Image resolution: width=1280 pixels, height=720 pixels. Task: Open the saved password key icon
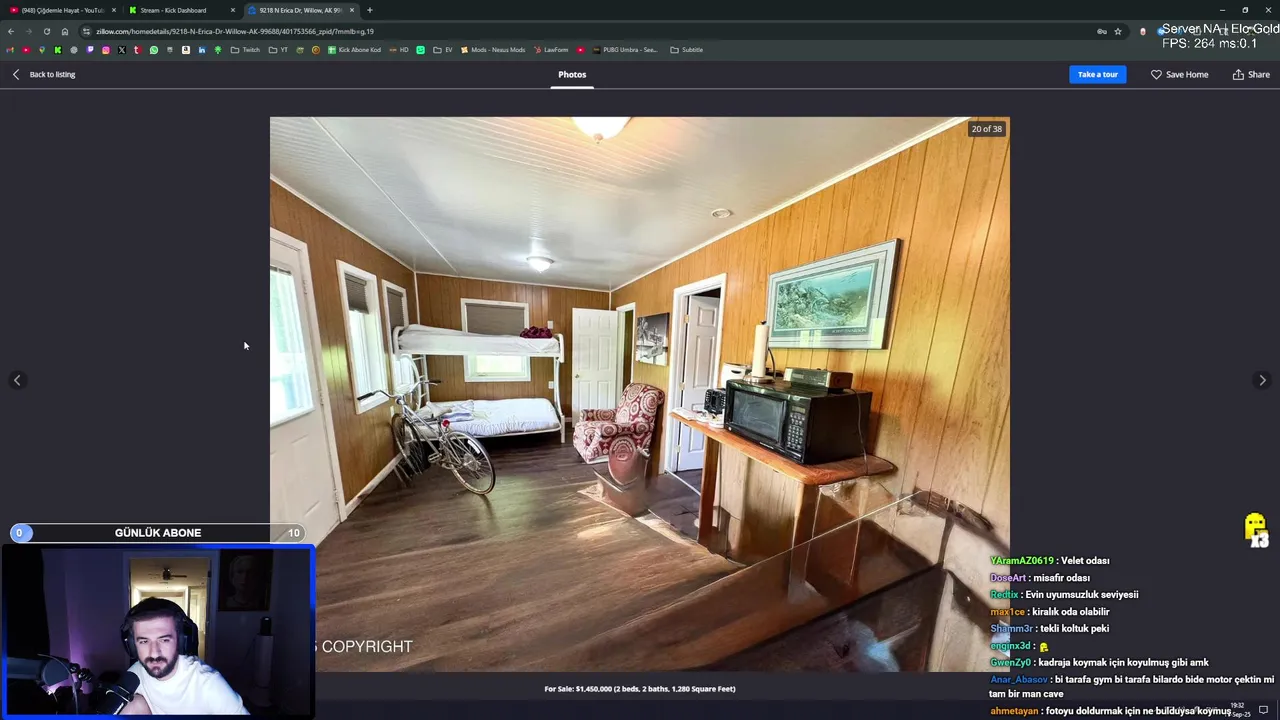tap(1102, 31)
